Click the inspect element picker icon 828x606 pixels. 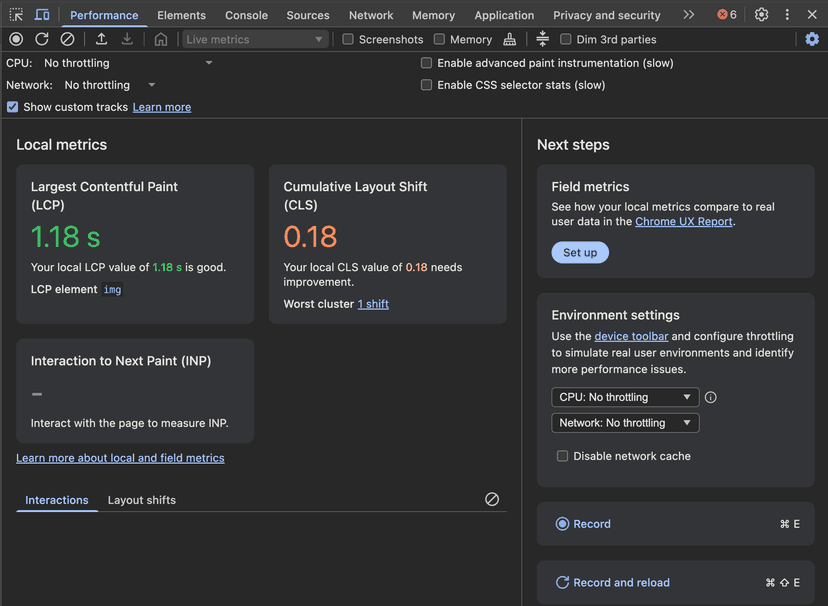(16, 15)
